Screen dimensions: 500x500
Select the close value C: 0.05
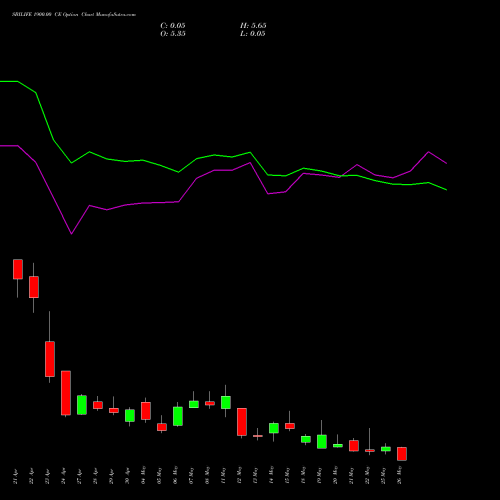coord(173,26)
